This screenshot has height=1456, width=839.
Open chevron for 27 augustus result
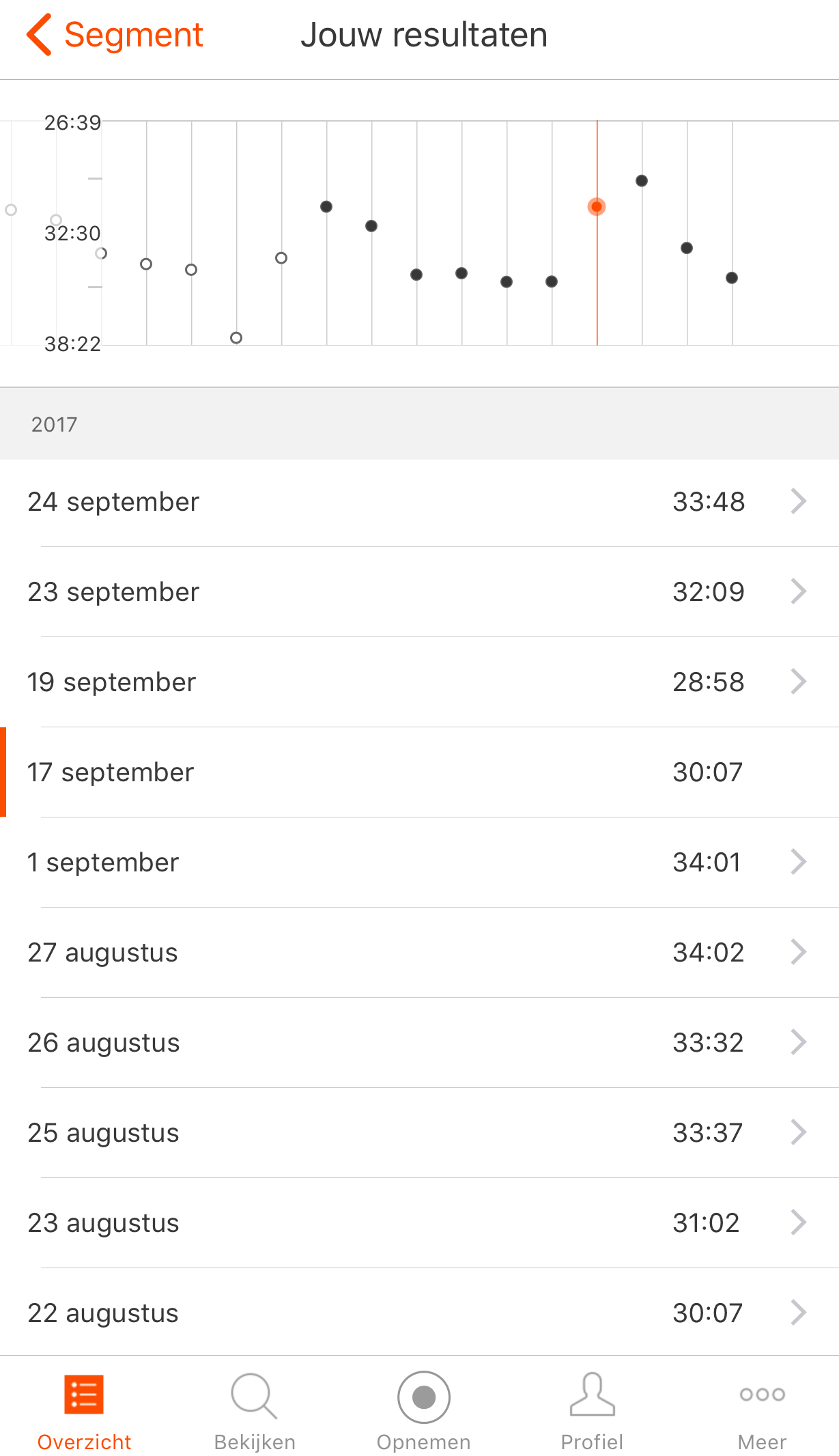799,952
